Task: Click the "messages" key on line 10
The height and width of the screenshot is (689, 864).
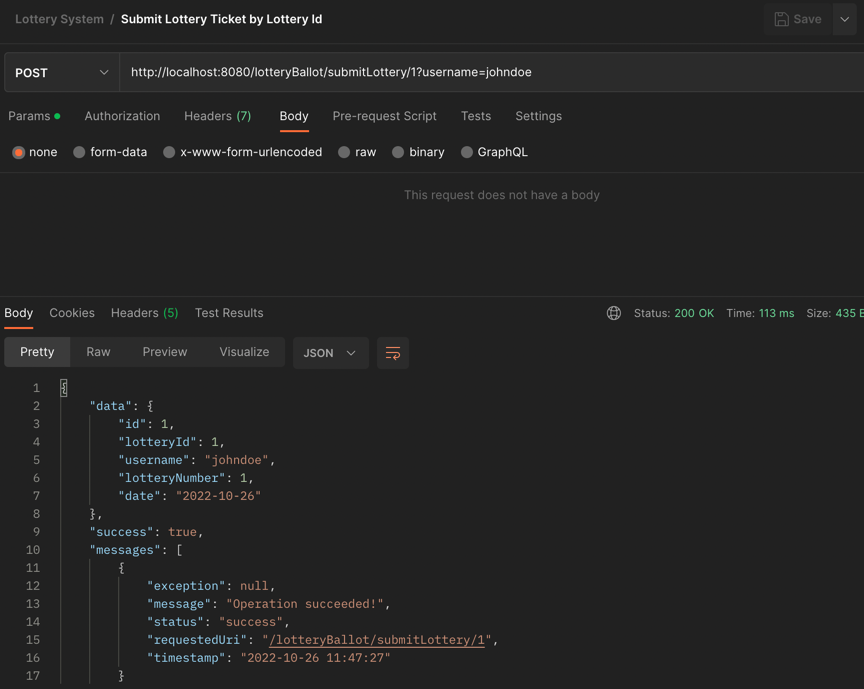Action: 125,550
